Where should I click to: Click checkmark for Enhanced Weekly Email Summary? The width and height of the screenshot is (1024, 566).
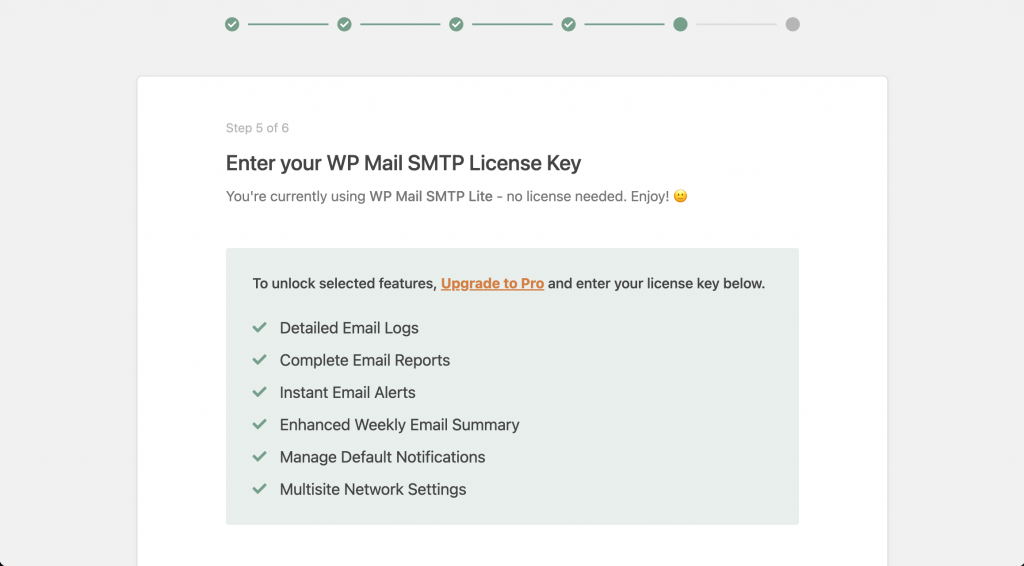pos(260,425)
